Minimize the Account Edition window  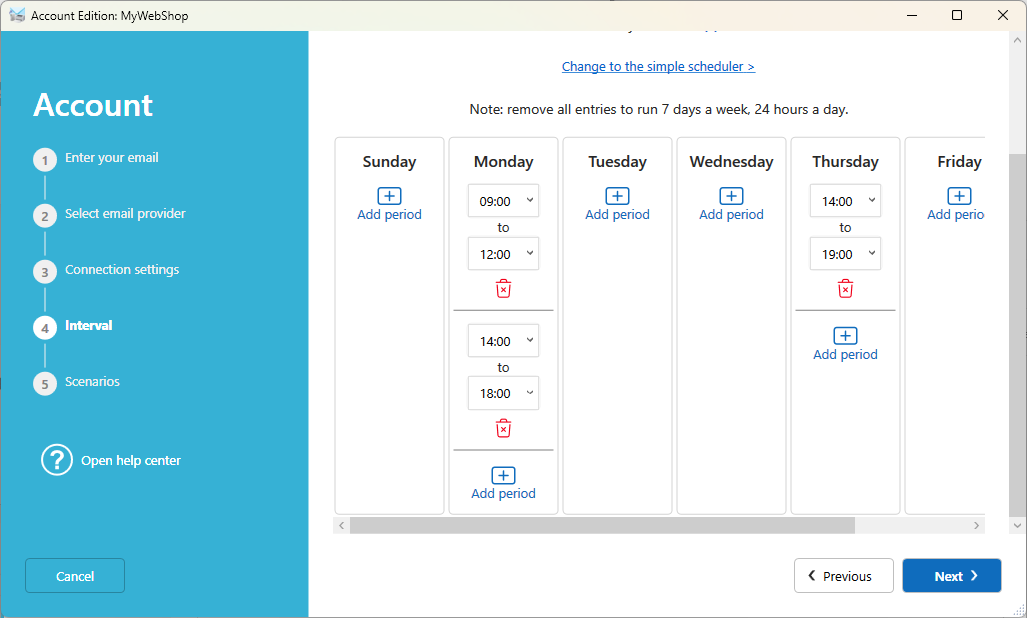pyautogui.click(x=912, y=15)
